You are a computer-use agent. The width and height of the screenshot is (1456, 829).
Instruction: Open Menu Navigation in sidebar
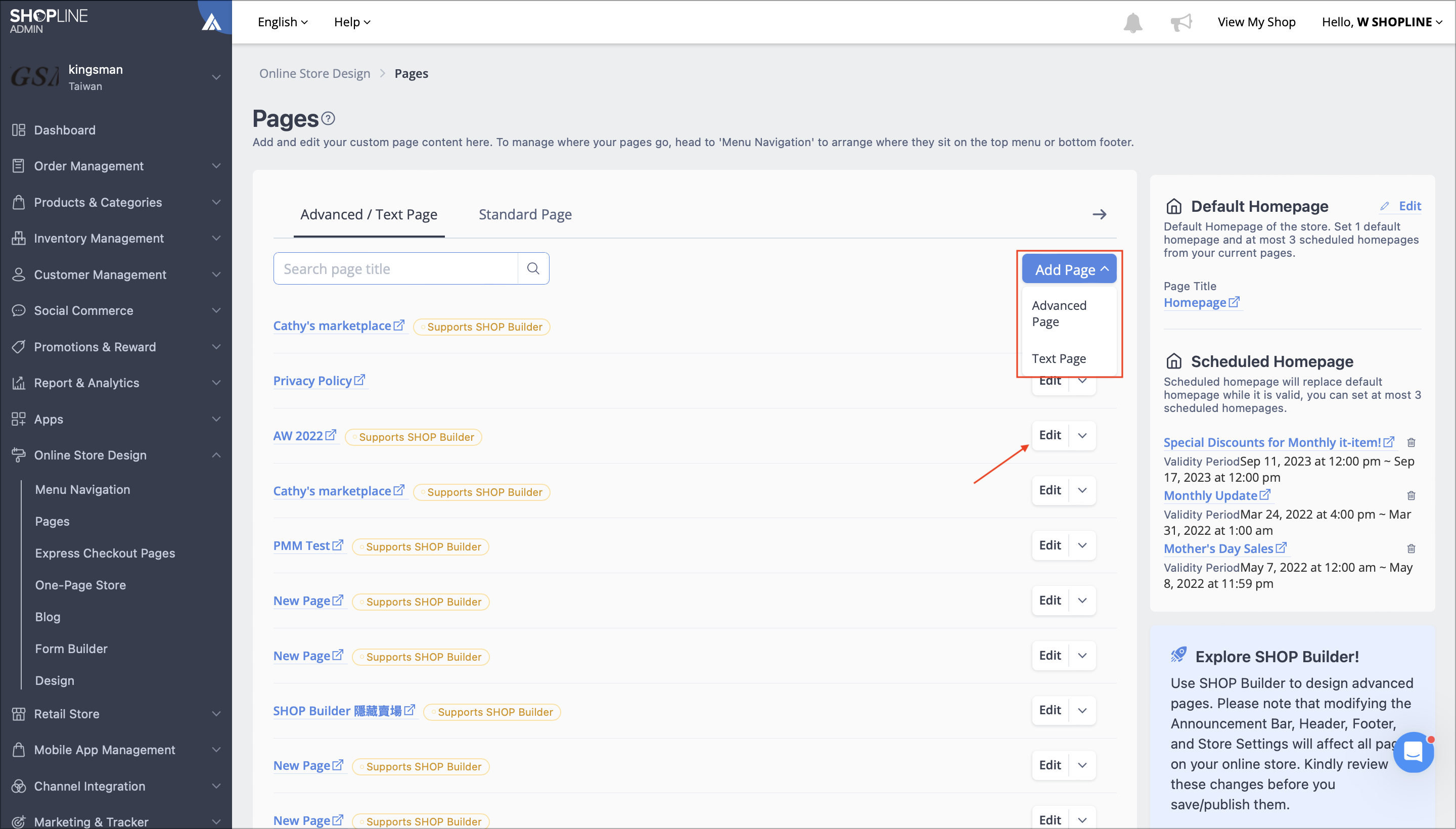82,489
